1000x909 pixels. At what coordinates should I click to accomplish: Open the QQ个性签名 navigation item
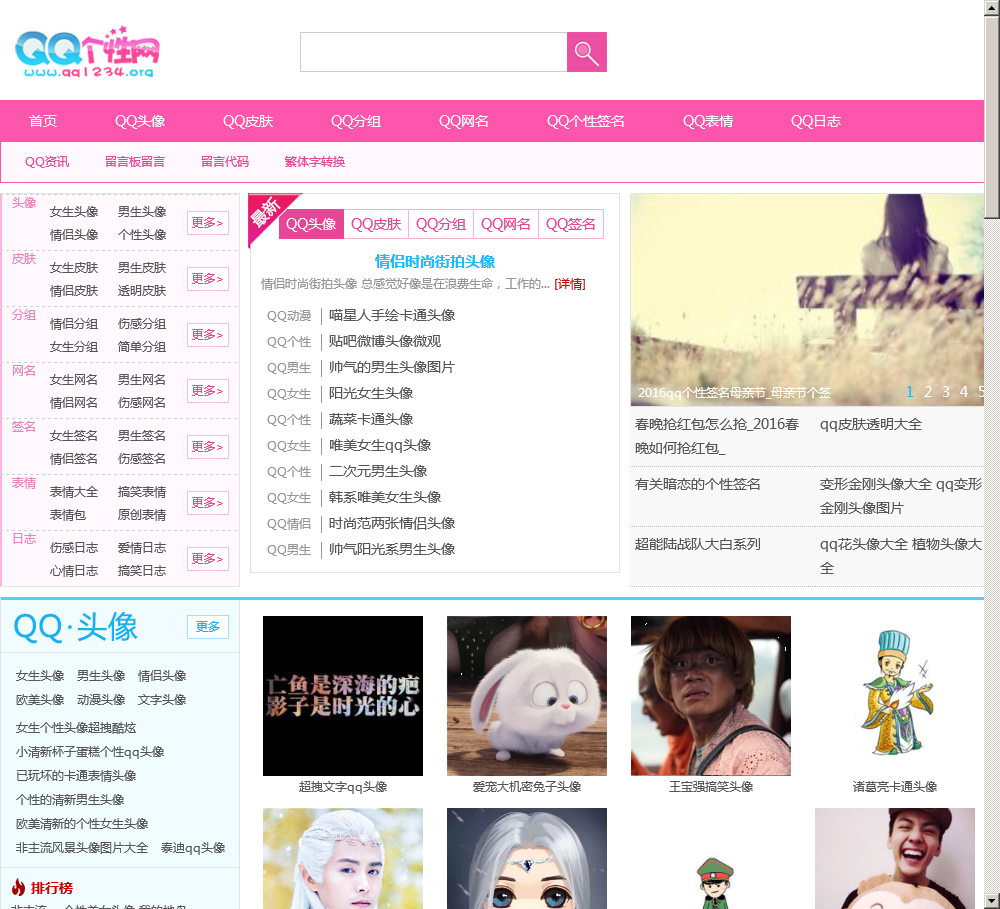coord(585,121)
